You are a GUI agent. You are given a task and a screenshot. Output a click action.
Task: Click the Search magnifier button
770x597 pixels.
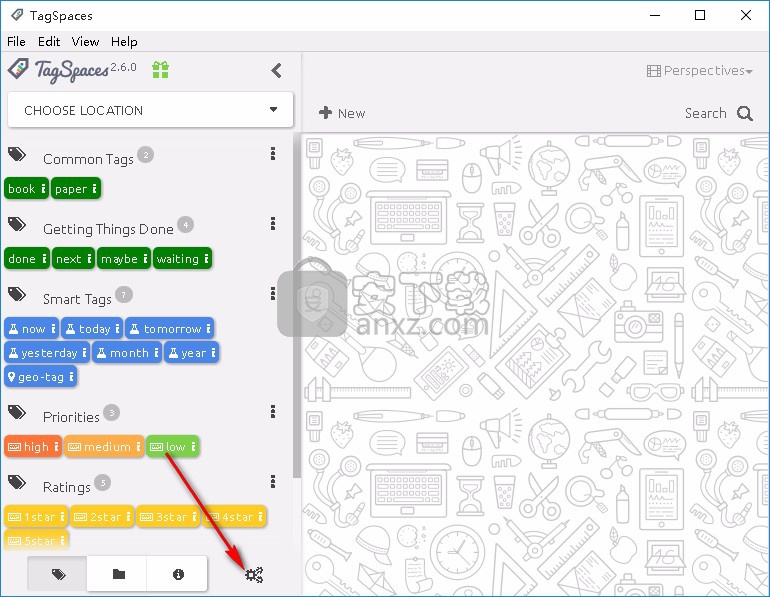[x=718, y=113]
